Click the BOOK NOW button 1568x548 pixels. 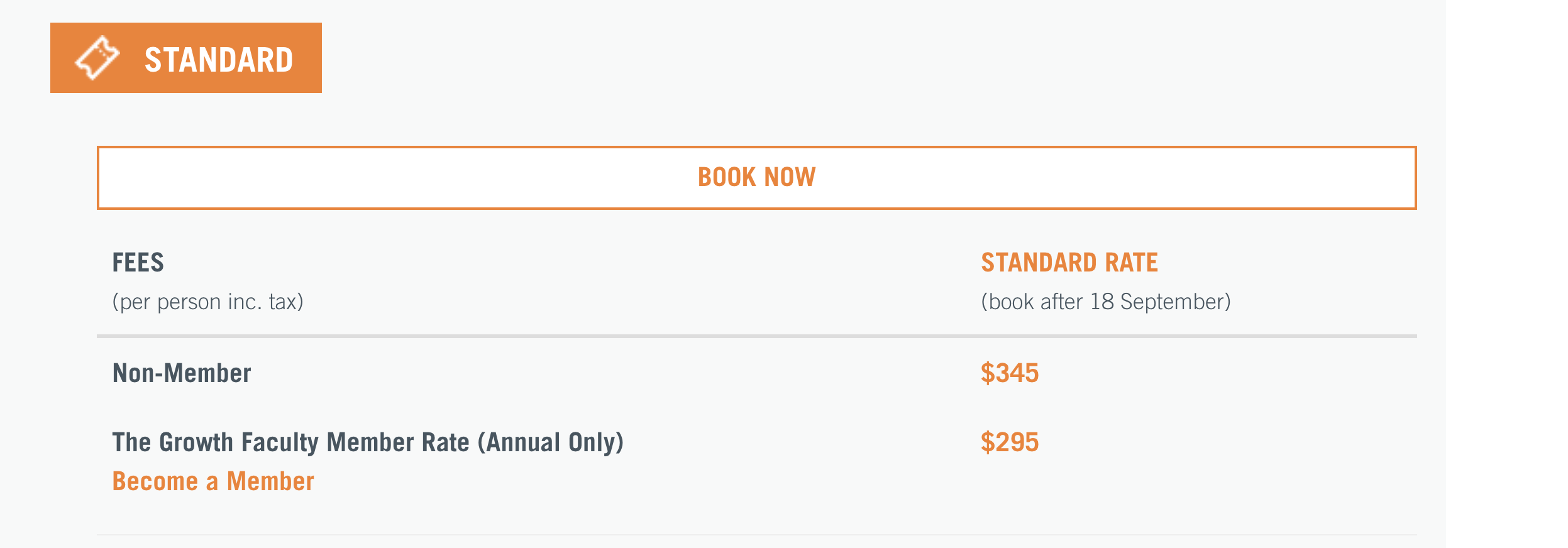(x=756, y=178)
